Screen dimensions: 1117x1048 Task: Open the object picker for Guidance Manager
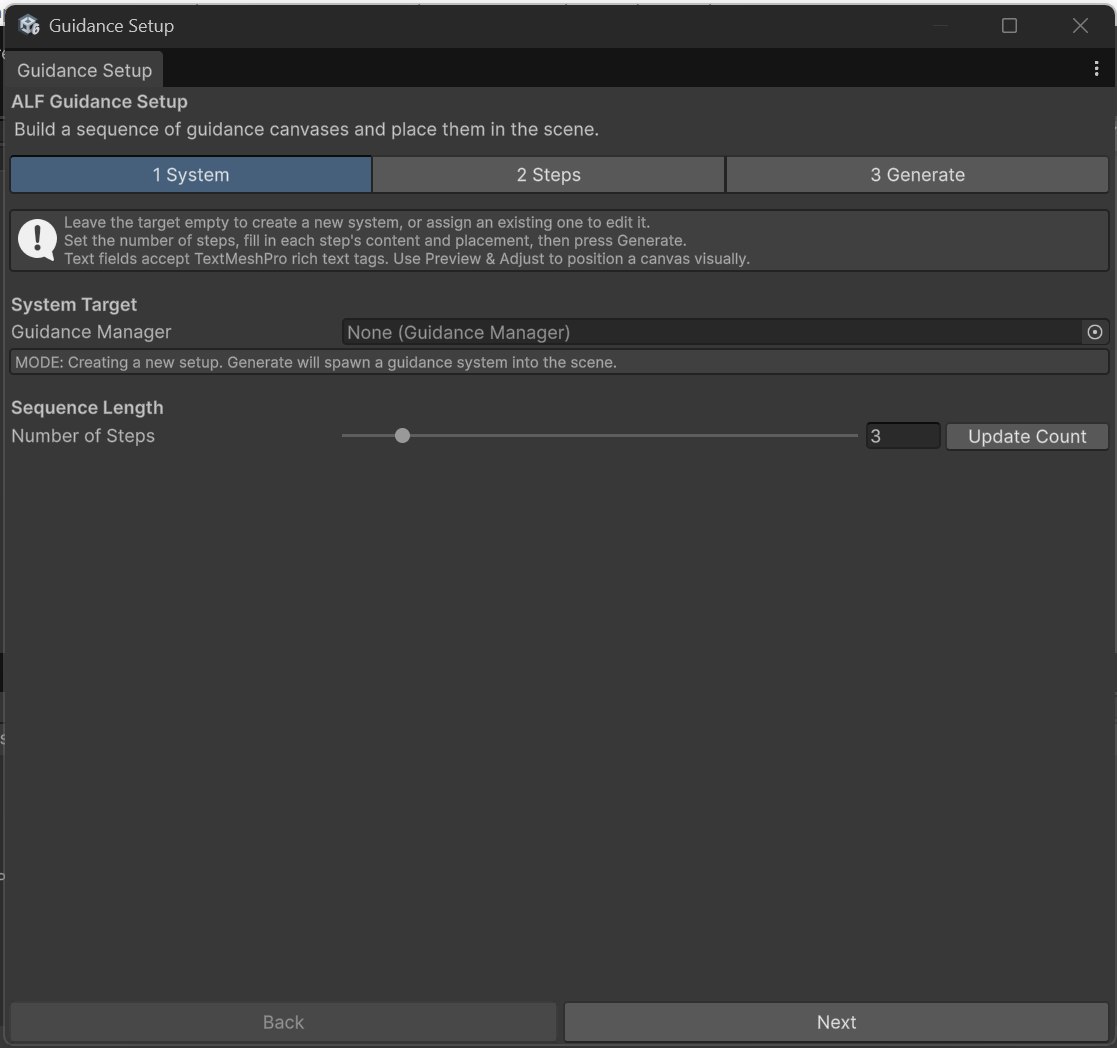(x=1095, y=332)
